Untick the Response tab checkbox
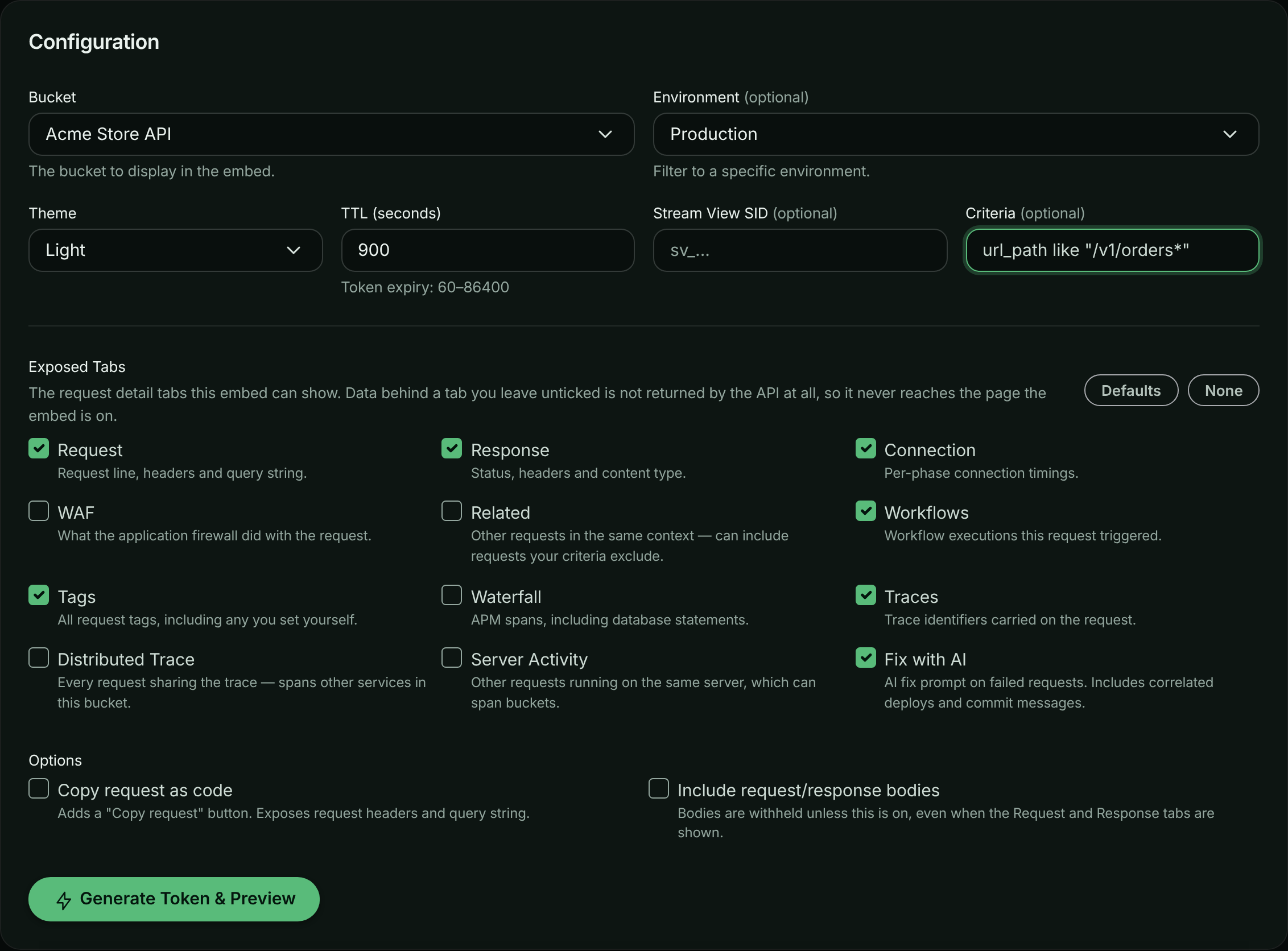The width and height of the screenshot is (1288, 951). (451, 448)
